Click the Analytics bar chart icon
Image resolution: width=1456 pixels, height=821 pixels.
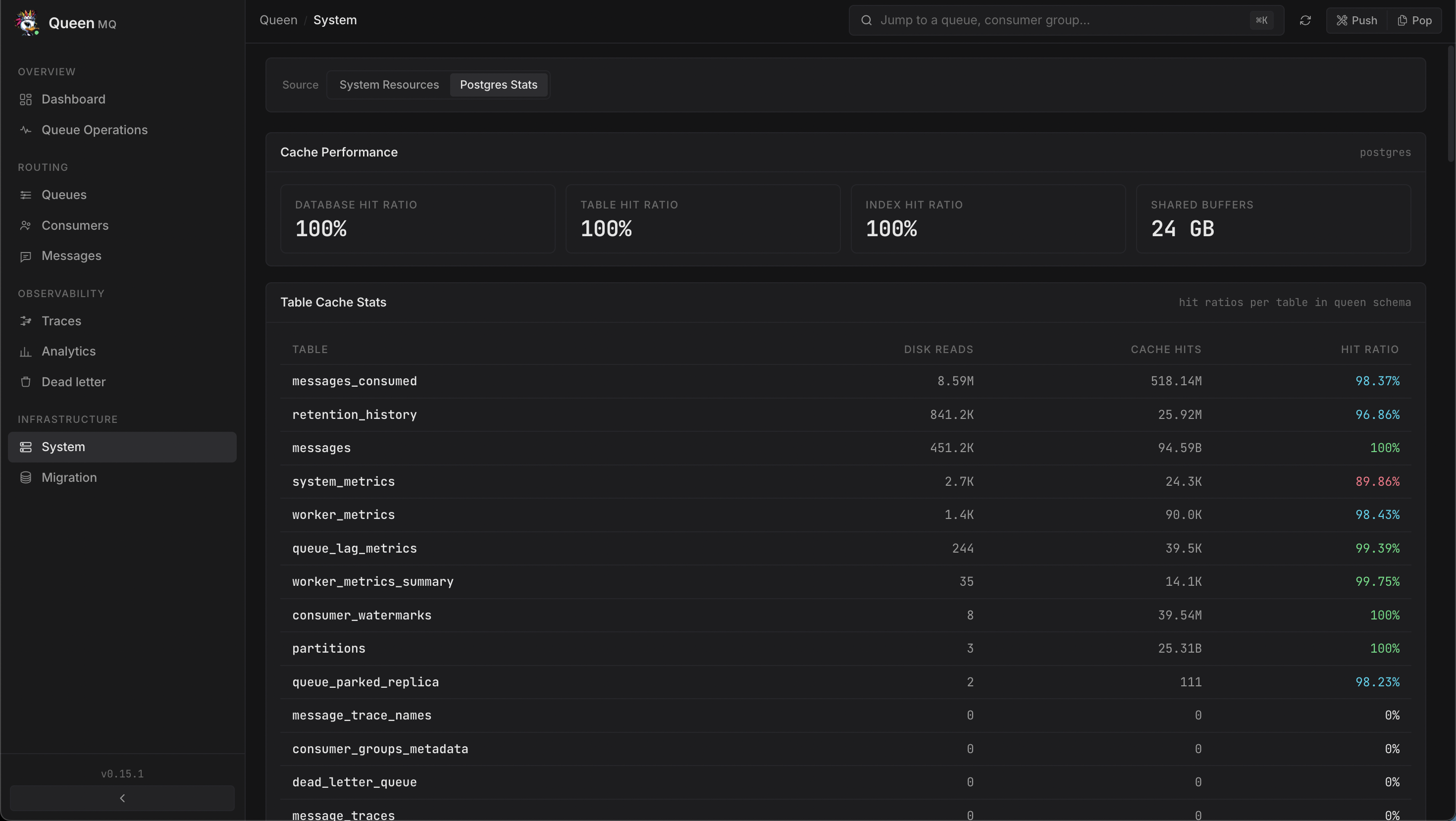coord(25,352)
